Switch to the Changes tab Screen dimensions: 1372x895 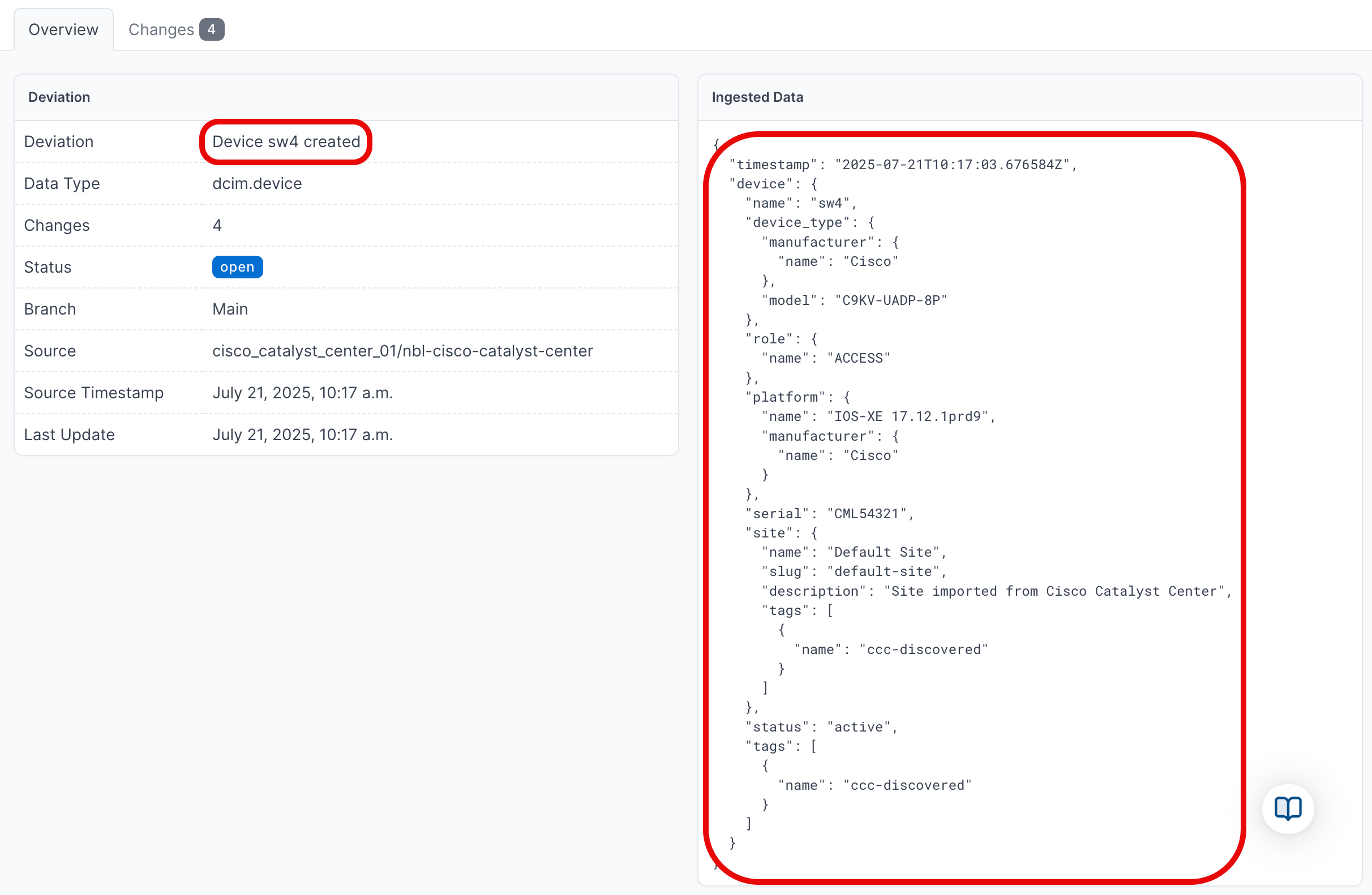tap(161, 29)
